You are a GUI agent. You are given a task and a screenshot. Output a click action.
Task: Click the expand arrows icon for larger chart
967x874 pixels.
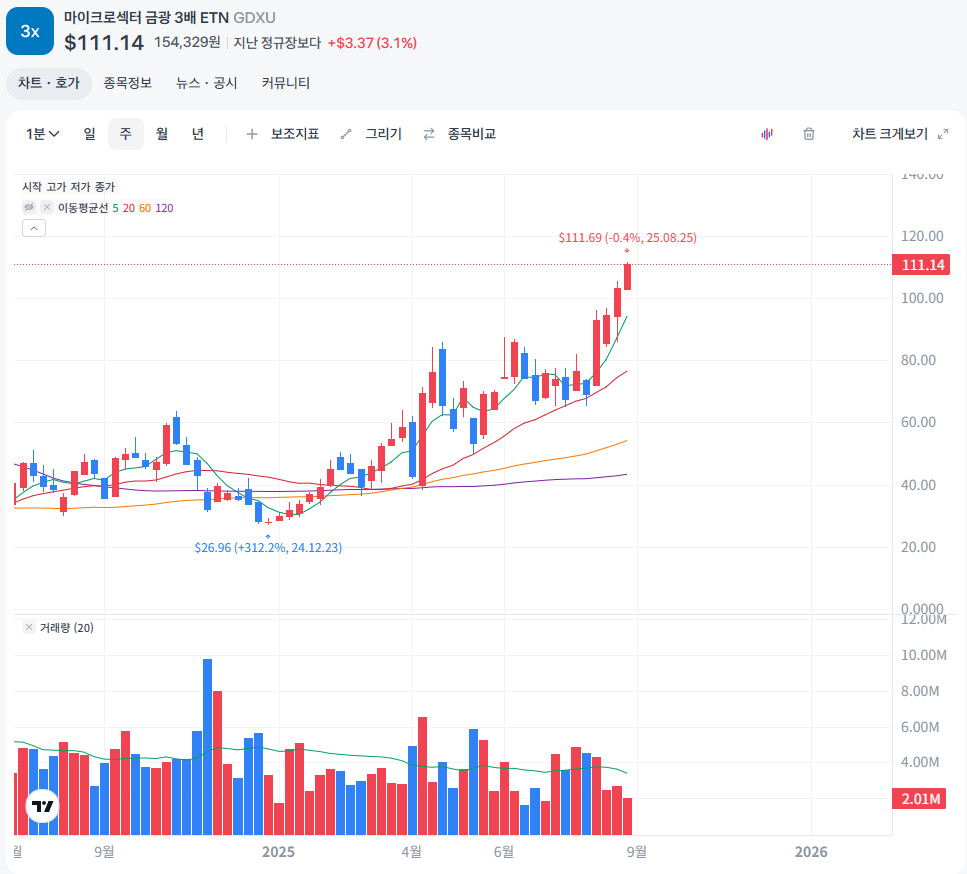coord(942,134)
